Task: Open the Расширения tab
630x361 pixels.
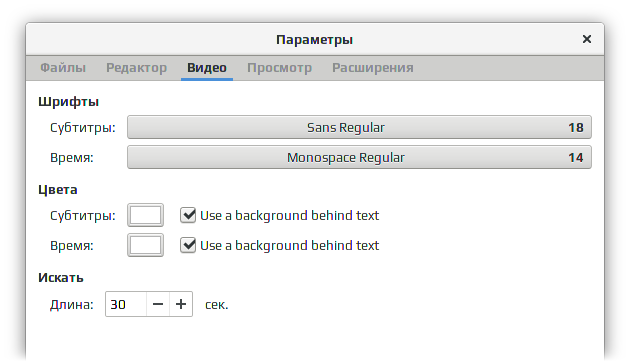Action: (x=372, y=68)
